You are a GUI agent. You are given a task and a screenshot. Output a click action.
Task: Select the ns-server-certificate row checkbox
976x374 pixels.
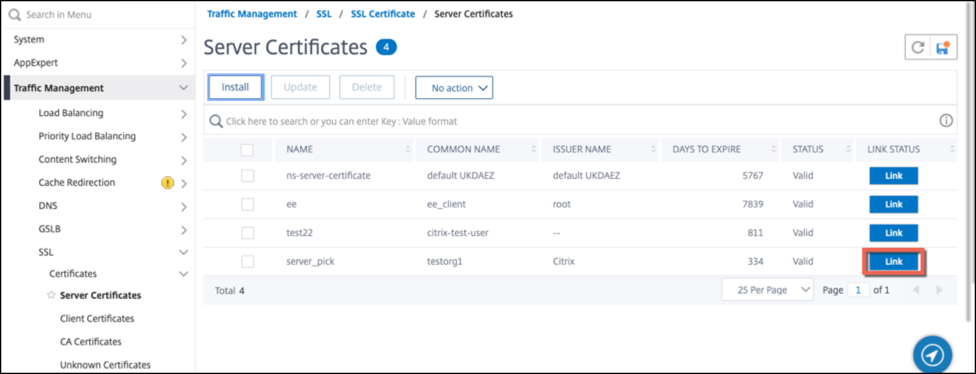pyautogui.click(x=247, y=175)
